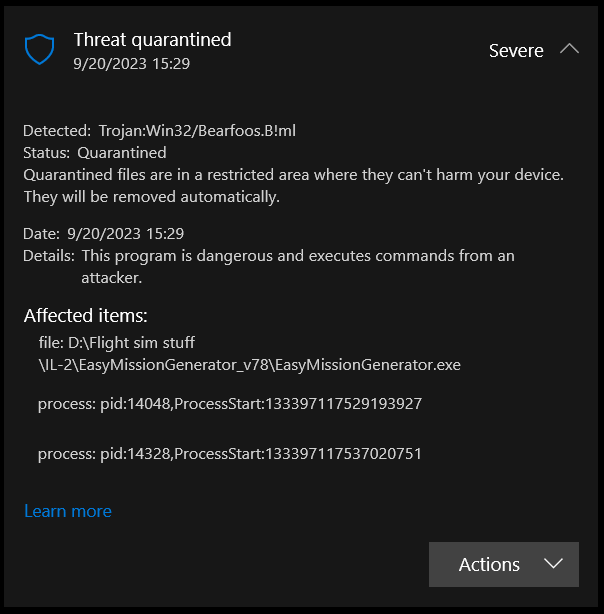Click the EasyMissionGenerator.exe path line
The image size is (604, 614).
(x=250, y=365)
